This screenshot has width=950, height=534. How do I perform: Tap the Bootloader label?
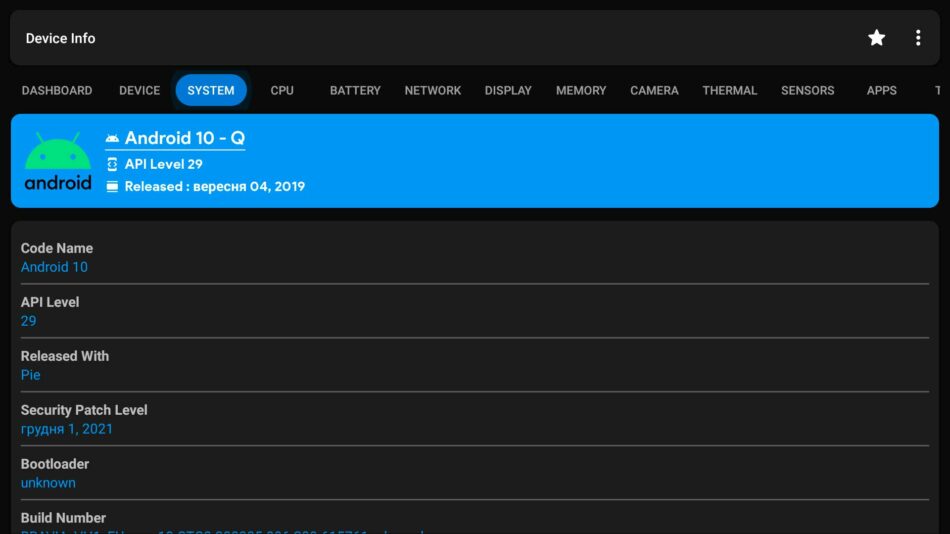tap(55, 464)
